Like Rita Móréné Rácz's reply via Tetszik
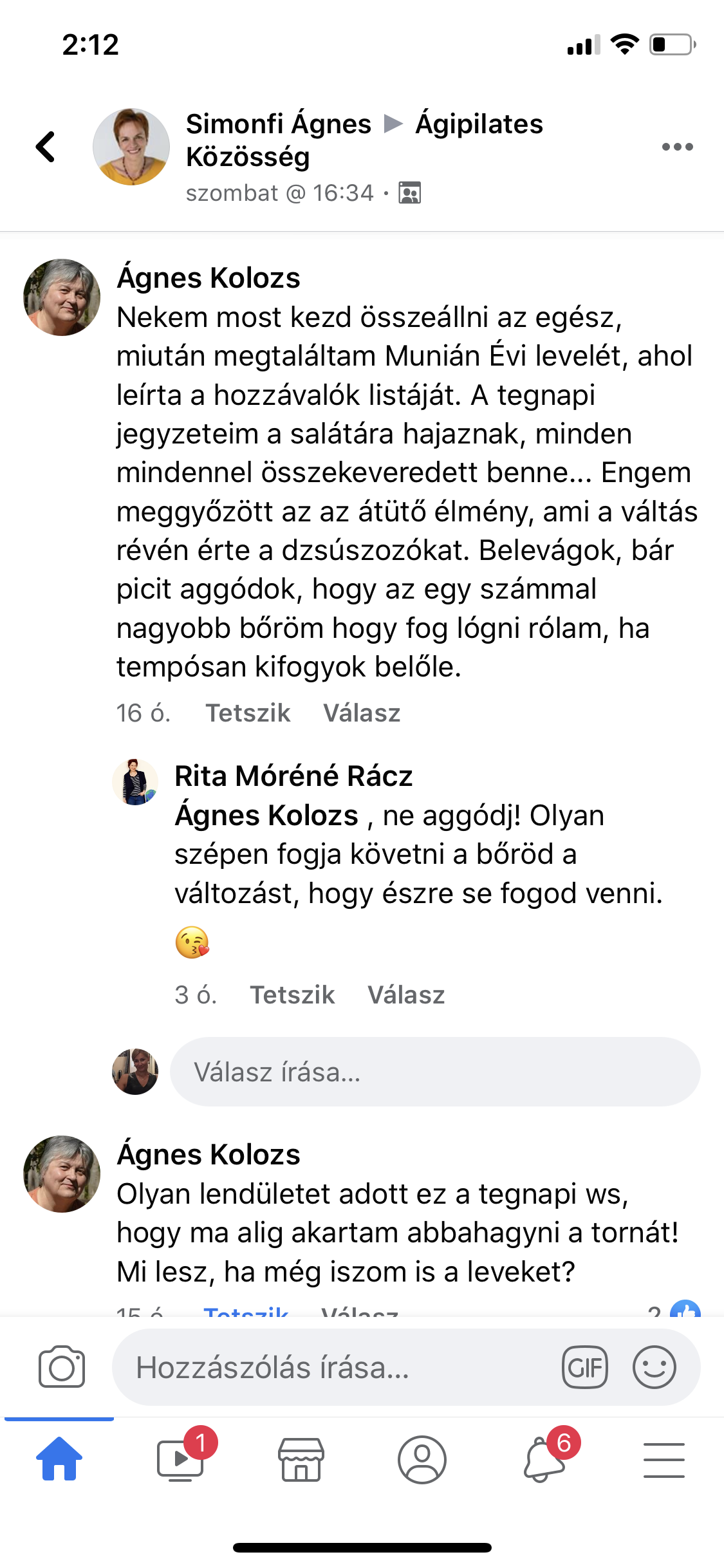The width and height of the screenshot is (724, 1568). point(292,995)
